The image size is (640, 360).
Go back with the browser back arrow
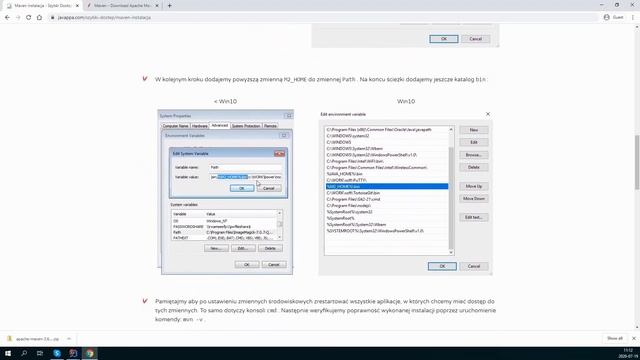point(7,18)
